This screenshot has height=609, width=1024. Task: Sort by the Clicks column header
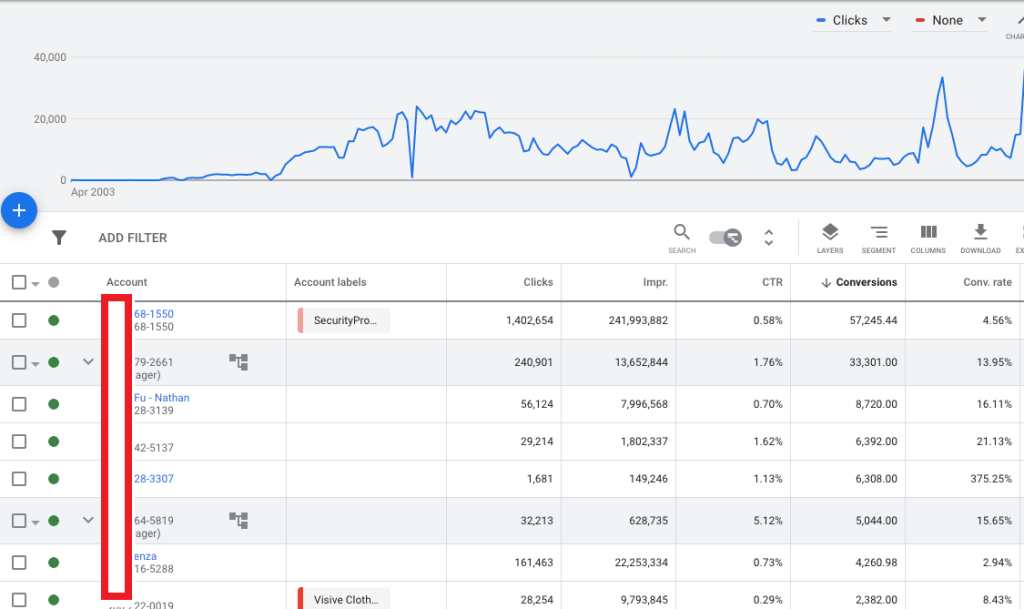538,282
